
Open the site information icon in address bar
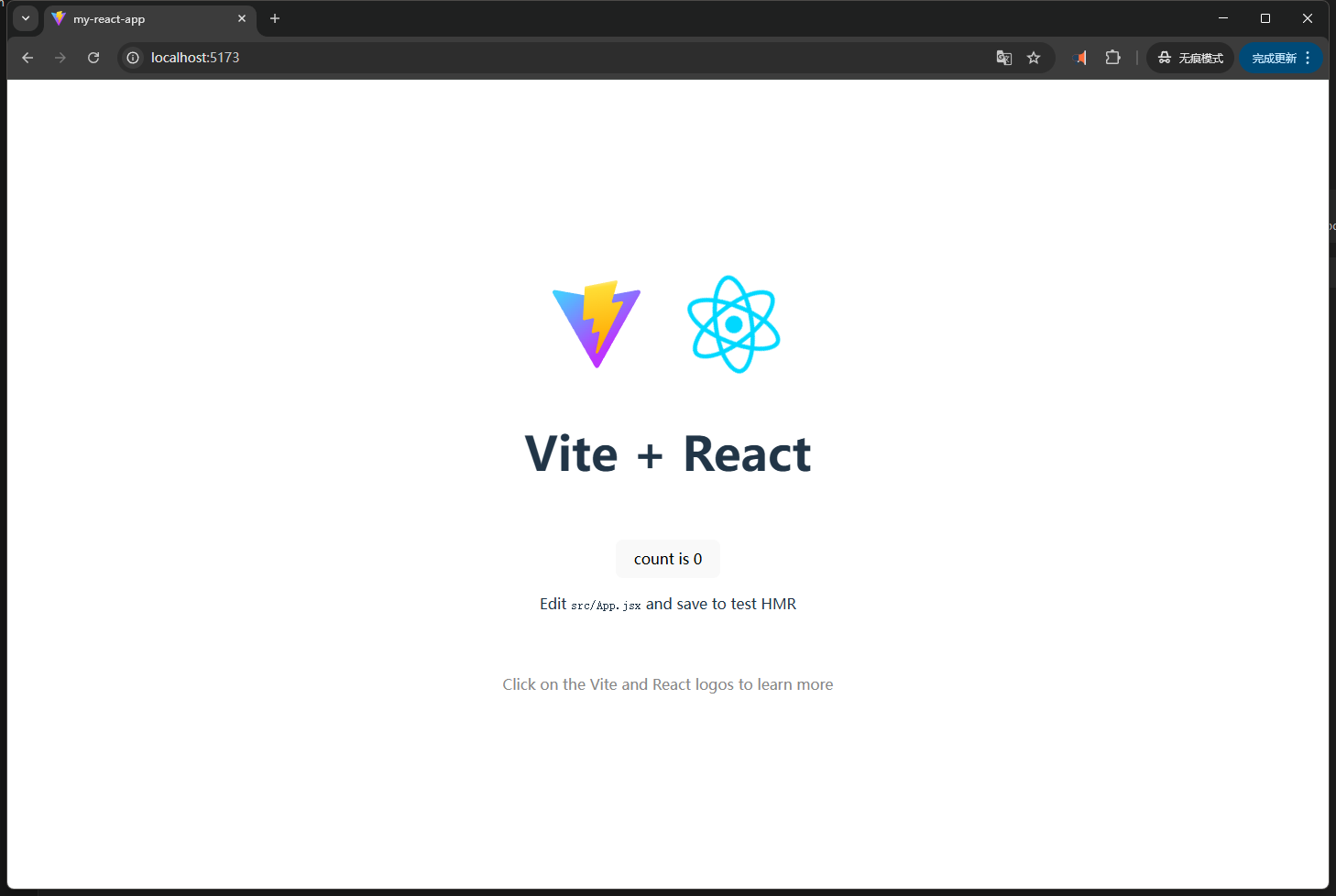pyautogui.click(x=133, y=58)
